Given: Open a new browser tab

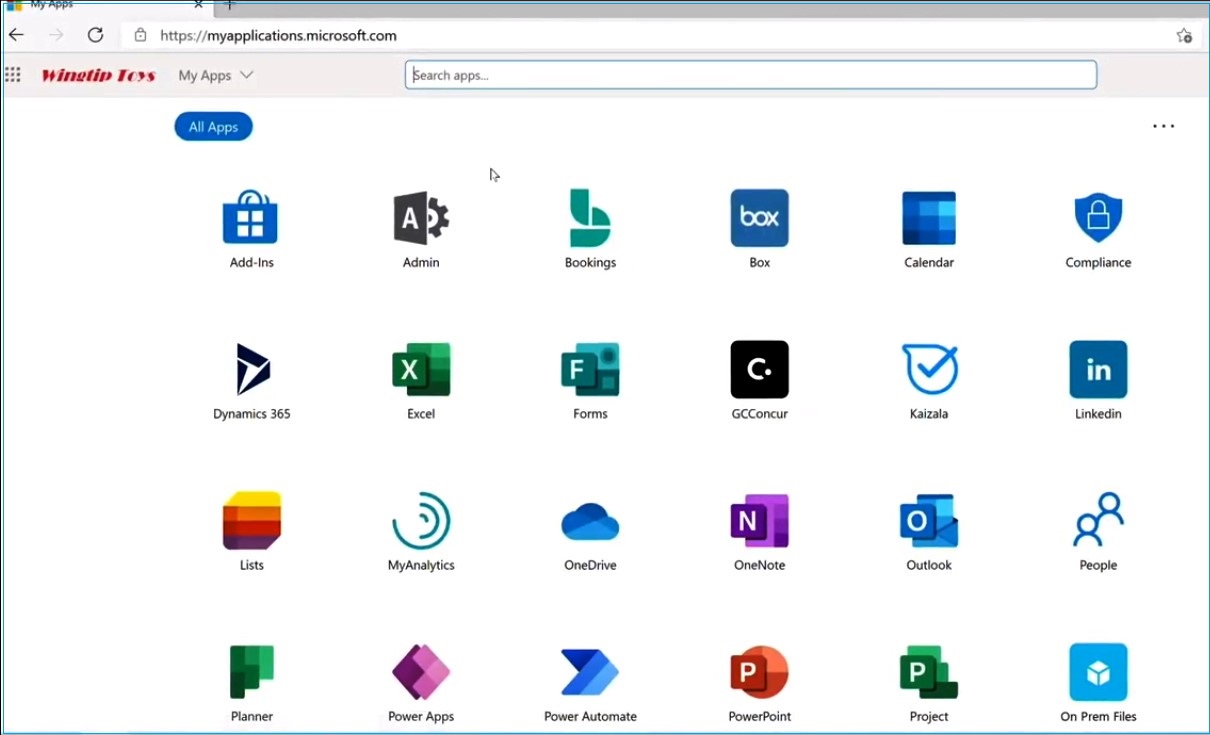Looking at the screenshot, I should (x=229, y=5).
